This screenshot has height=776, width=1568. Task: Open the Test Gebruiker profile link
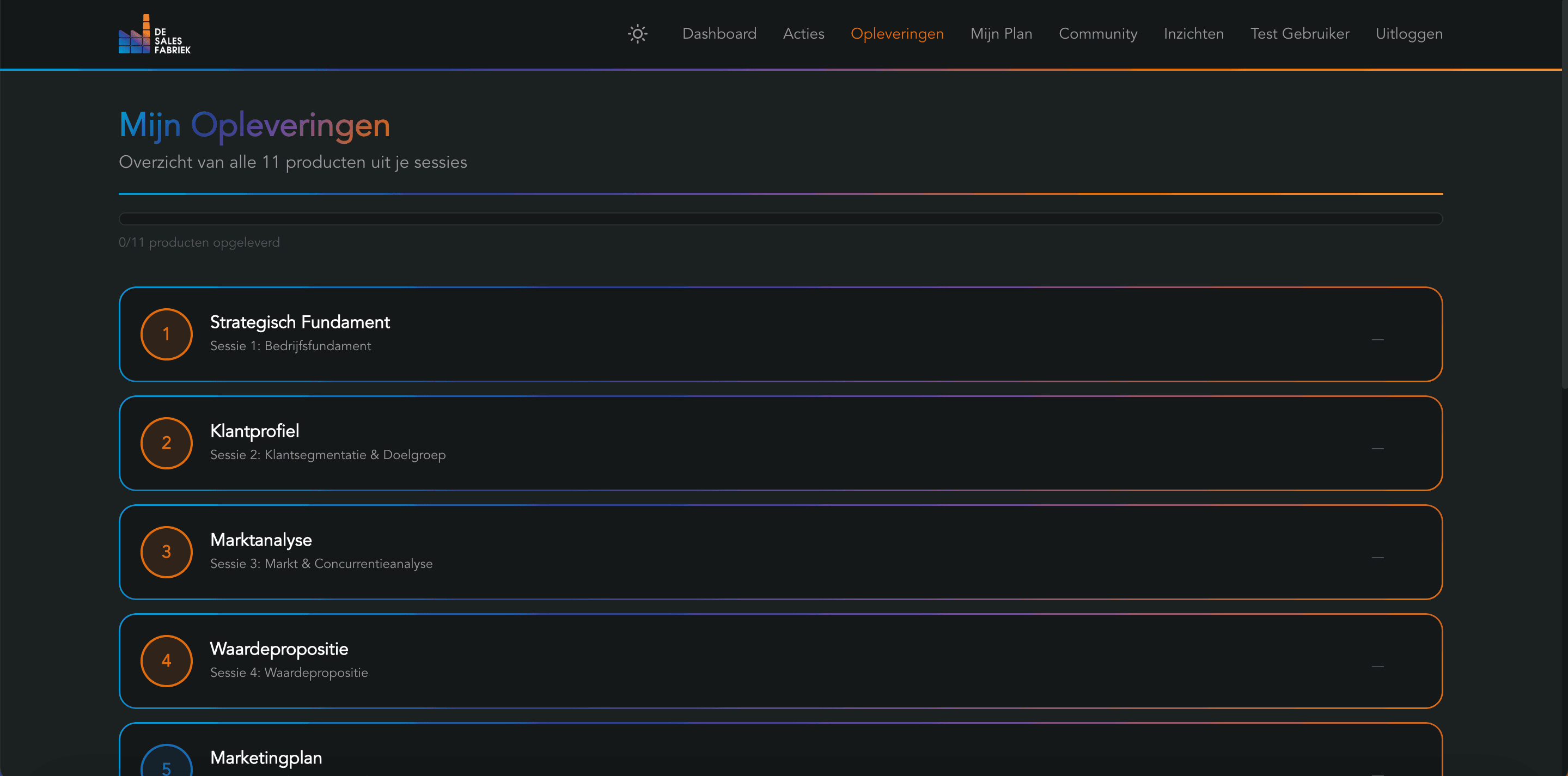click(1299, 33)
